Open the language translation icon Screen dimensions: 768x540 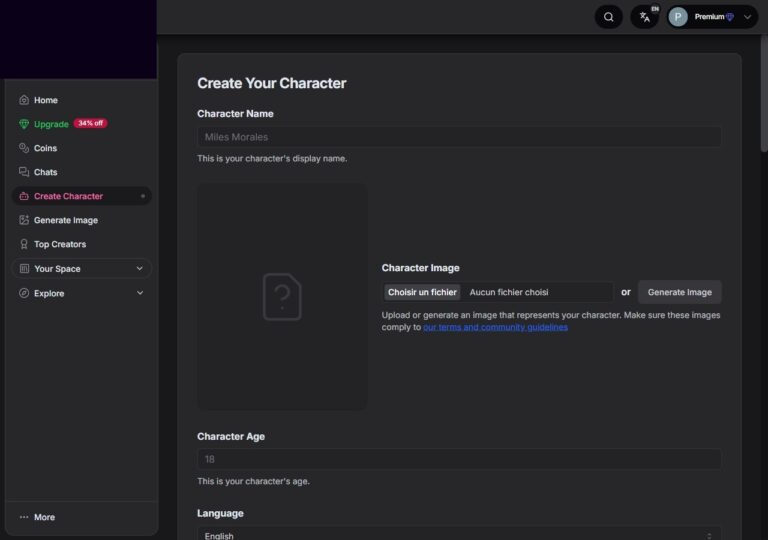pos(645,17)
